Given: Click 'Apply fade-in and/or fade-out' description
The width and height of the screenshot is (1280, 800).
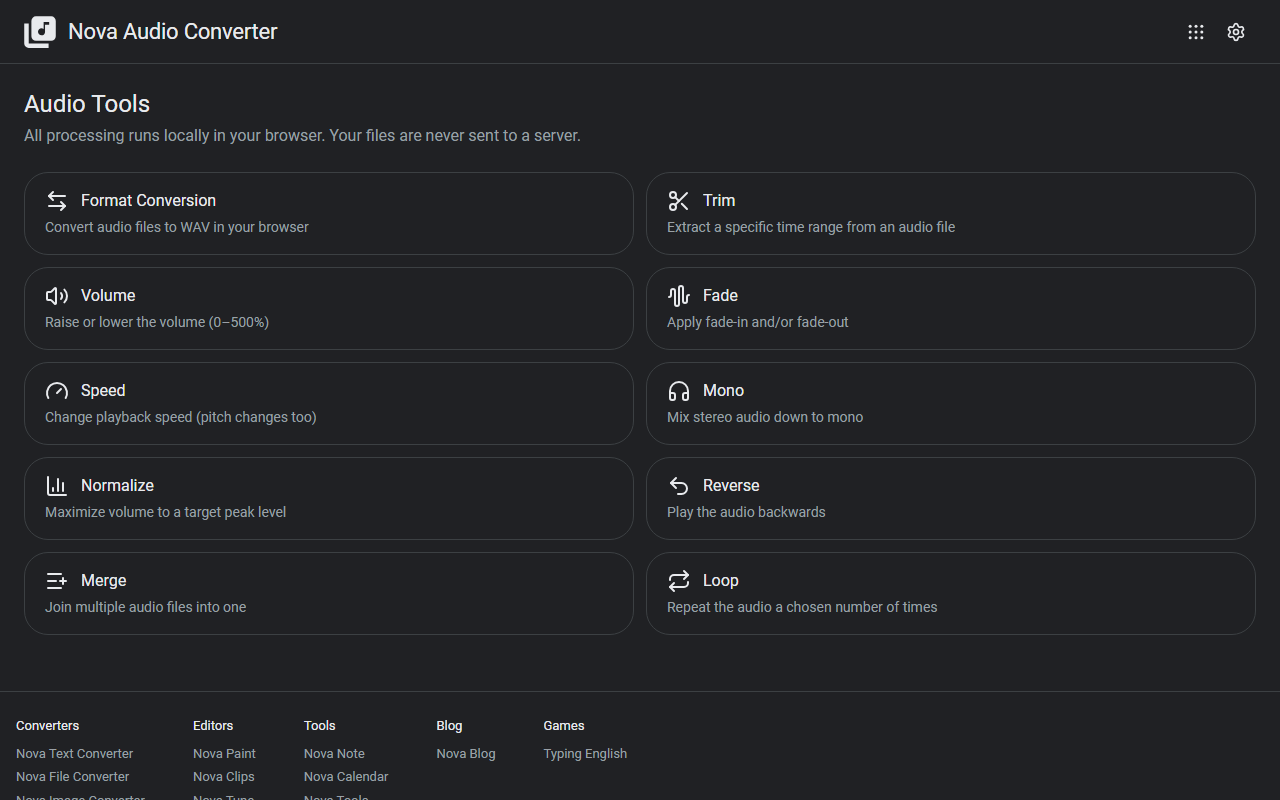Looking at the screenshot, I should pos(758,322).
